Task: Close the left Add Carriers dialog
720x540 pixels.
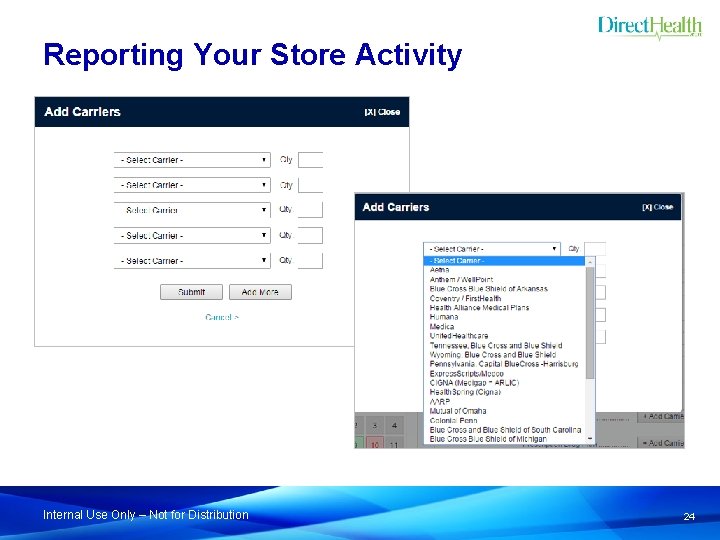Action: click(x=382, y=112)
